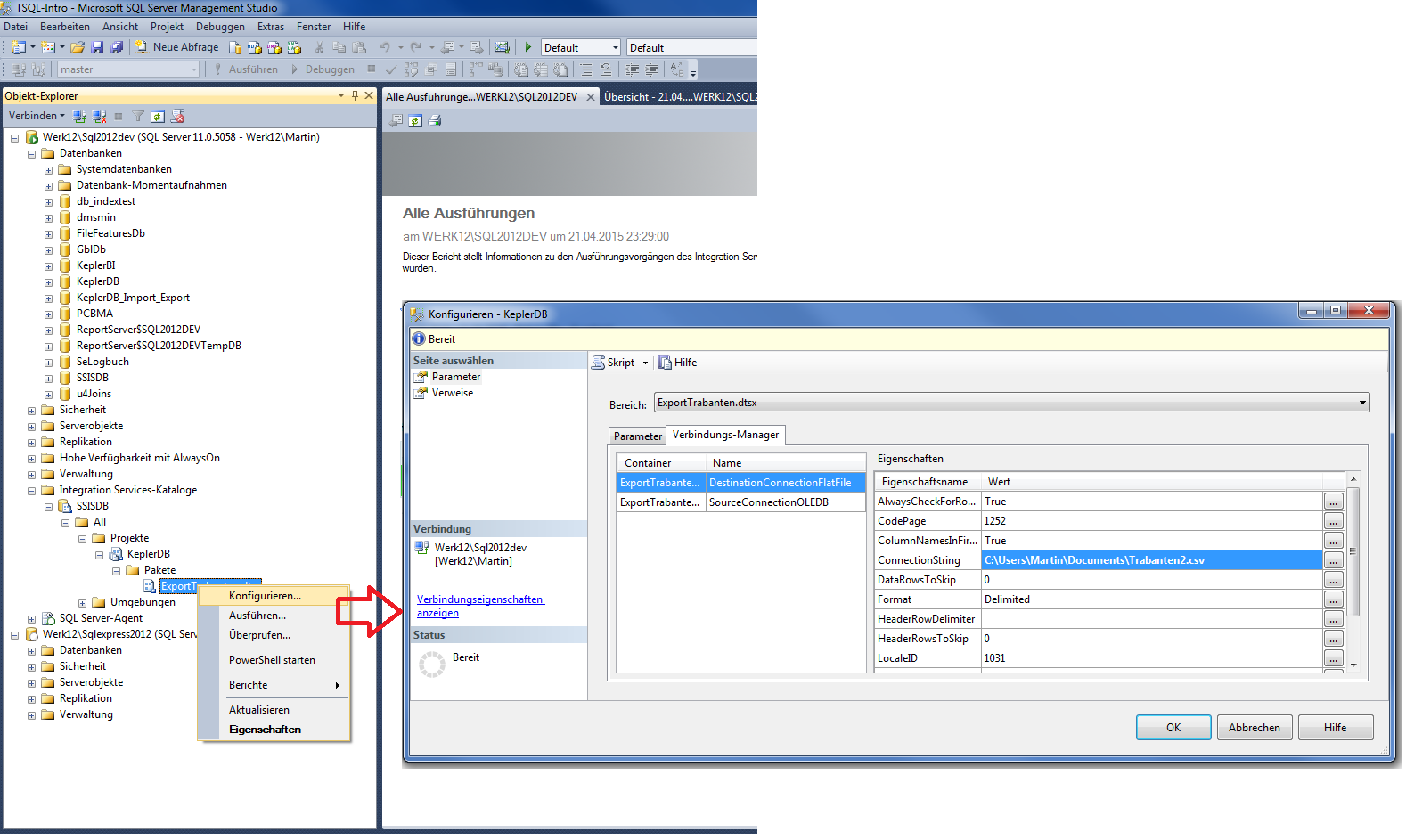
Task: Click the New Project toolbar icon
Action: click(18, 47)
